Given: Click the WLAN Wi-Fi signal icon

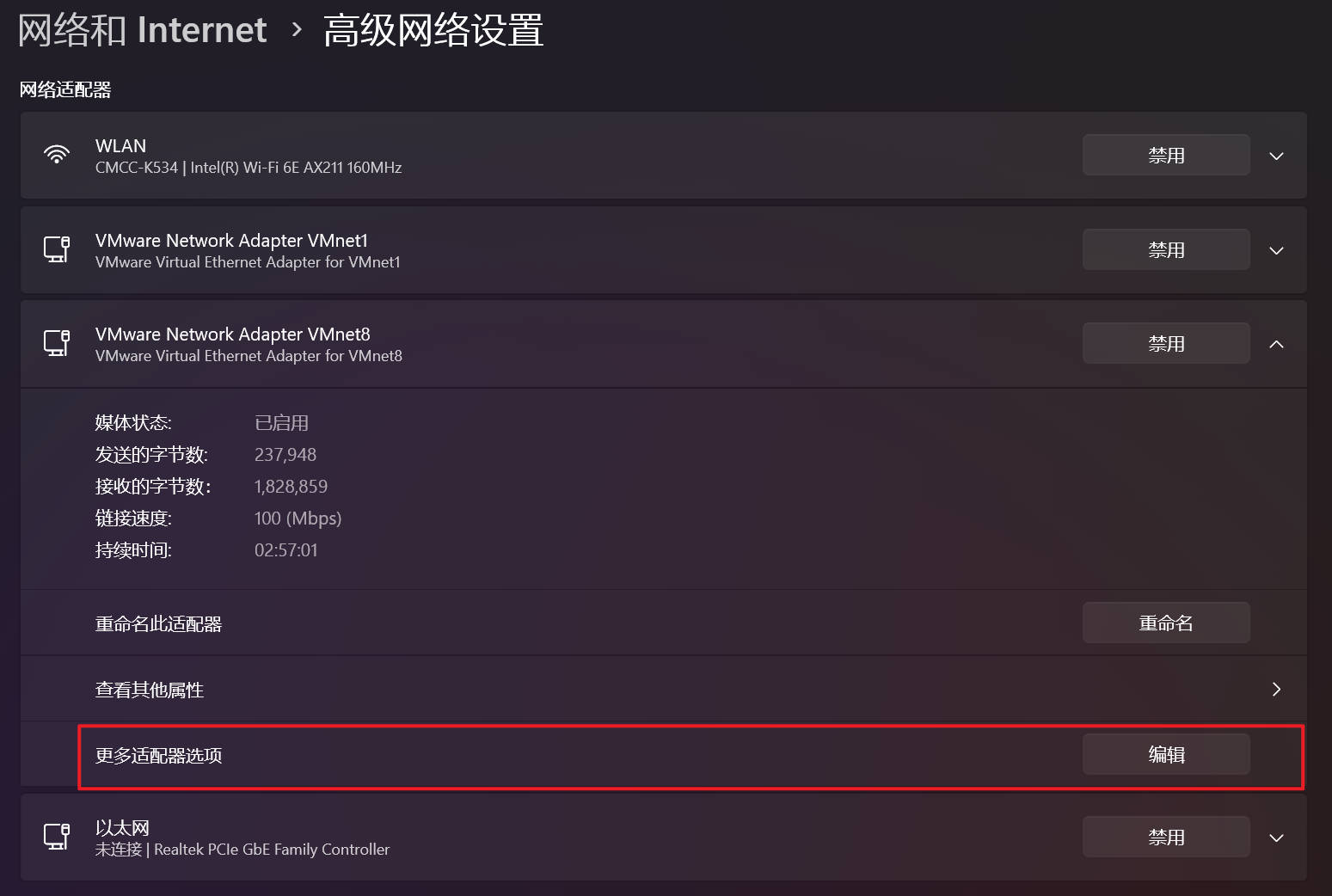Looking at the screenshot, I should point(57,155).
